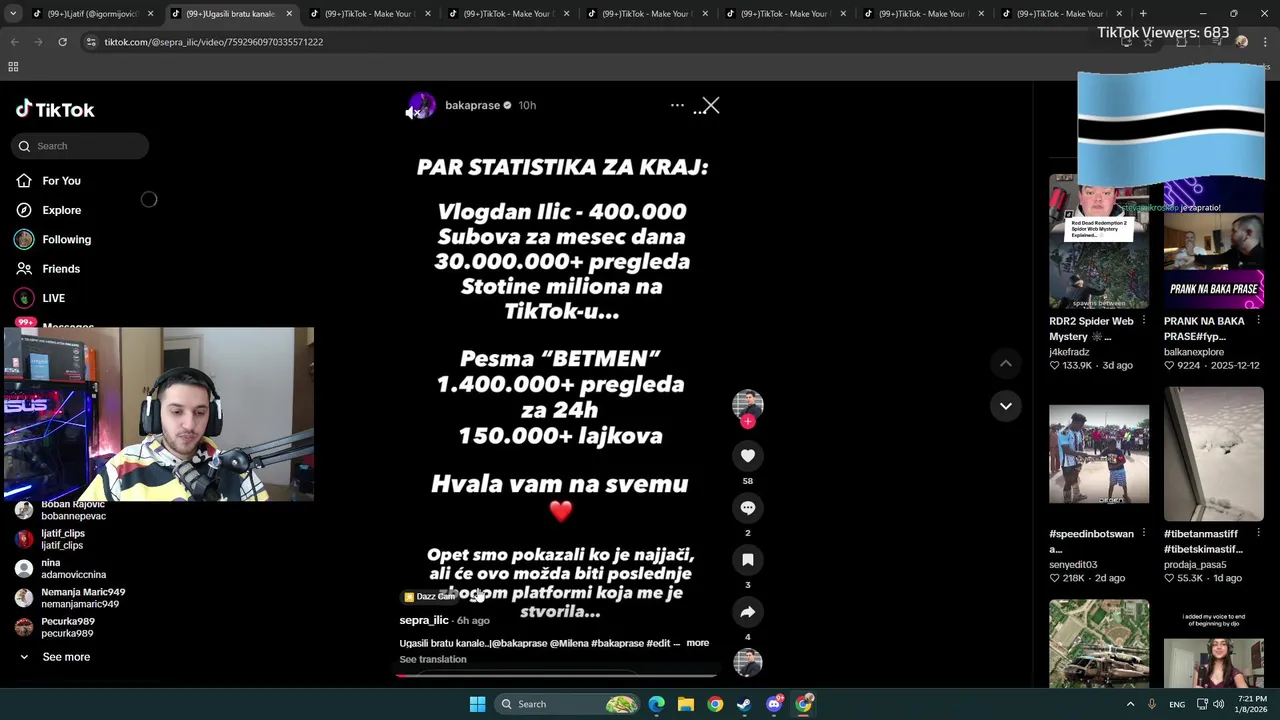
Task: Open a new browser tab with plus
Action: point(1143,14)
